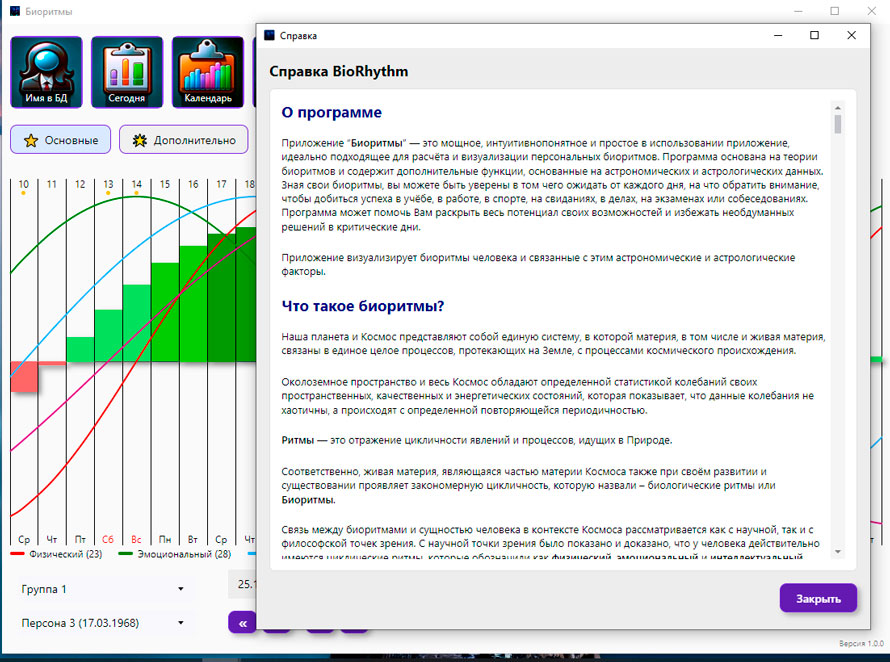This screenshot has height=662, width=890.
Task: Open the "Календарь" icon
Action: (208, 72)
